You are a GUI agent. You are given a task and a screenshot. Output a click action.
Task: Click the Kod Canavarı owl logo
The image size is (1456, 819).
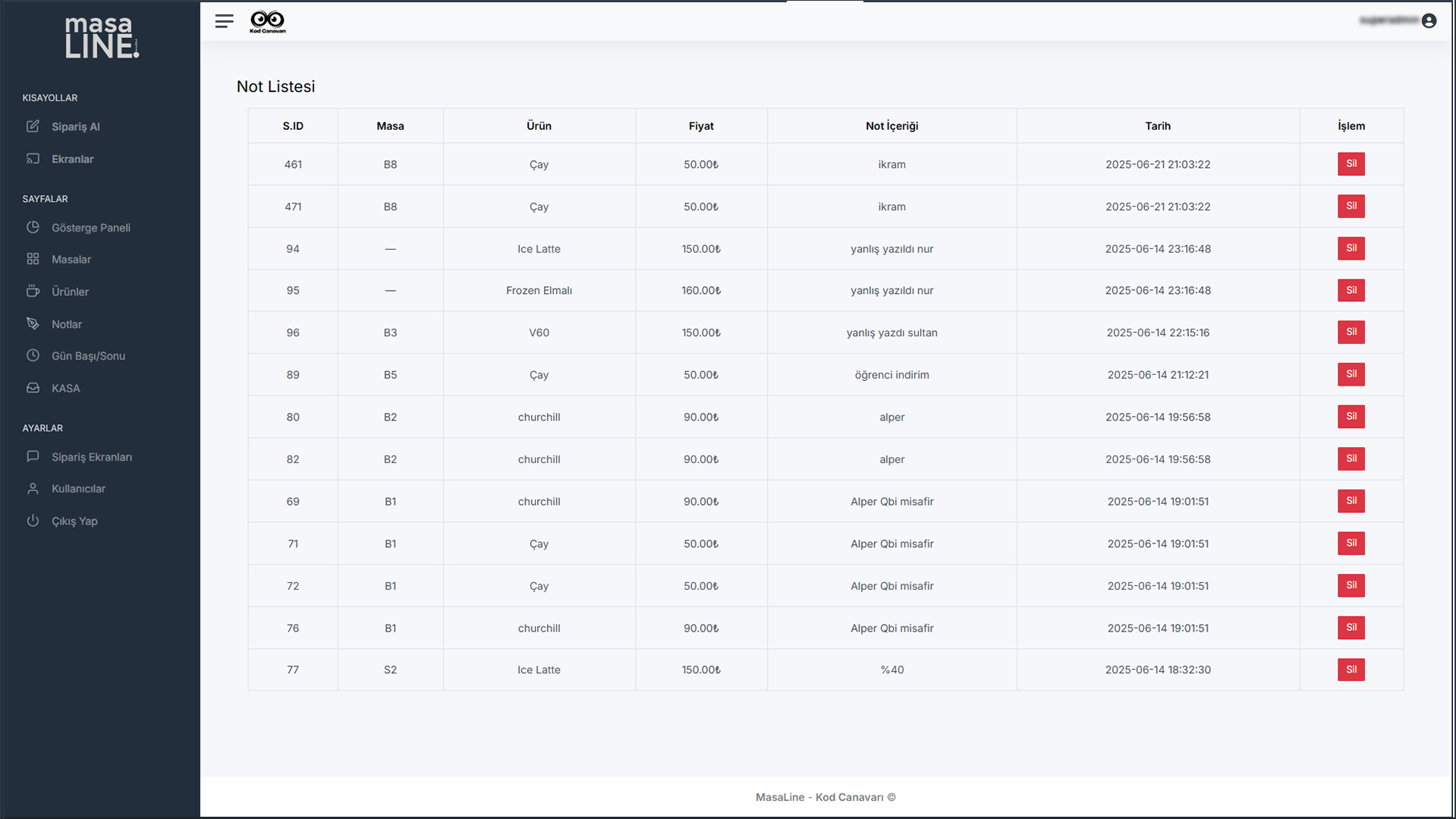pos(267,21)
